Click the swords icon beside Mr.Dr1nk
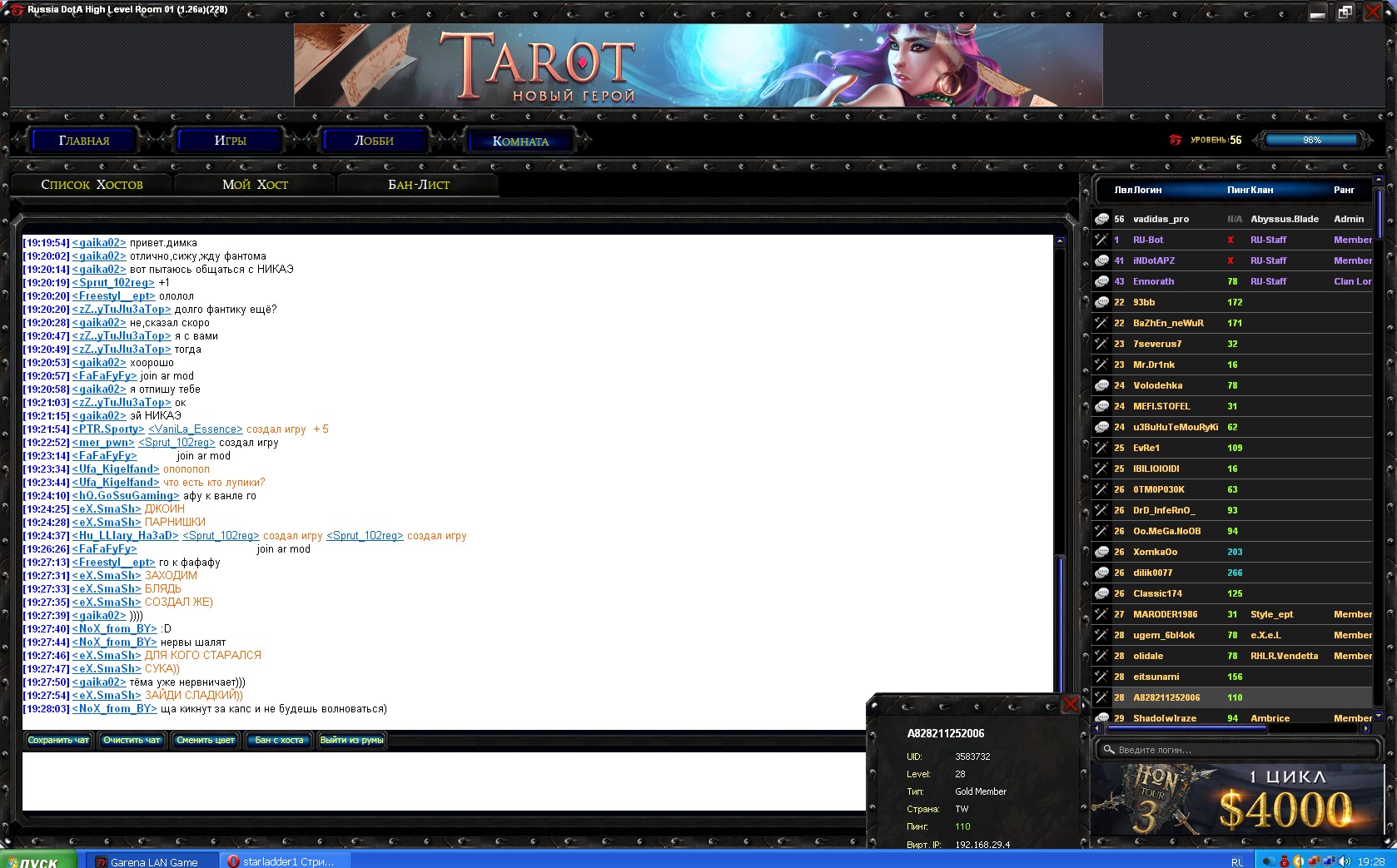 (x=1101, y=365)
